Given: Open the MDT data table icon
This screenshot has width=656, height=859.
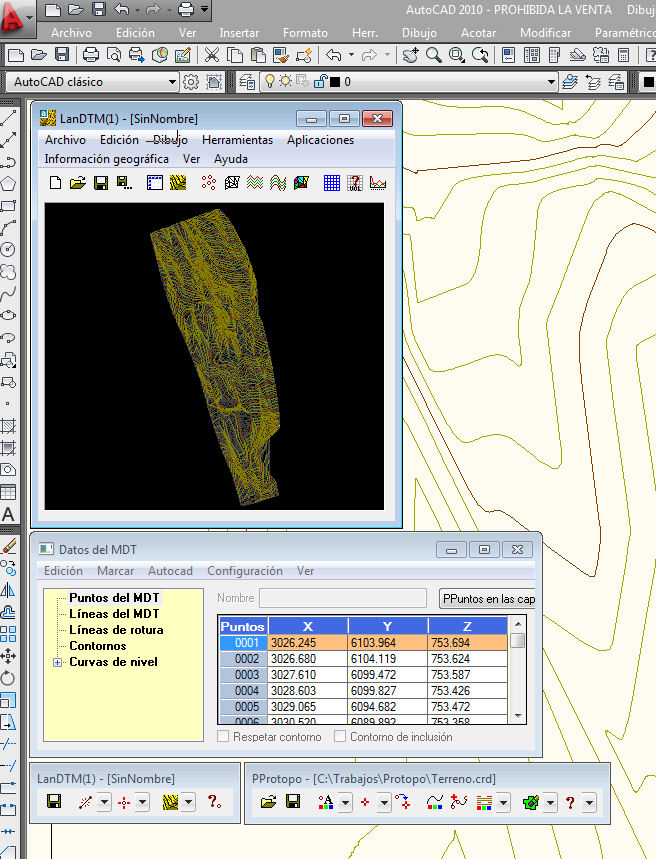Looking at the screenshot, I should (155, 182).
